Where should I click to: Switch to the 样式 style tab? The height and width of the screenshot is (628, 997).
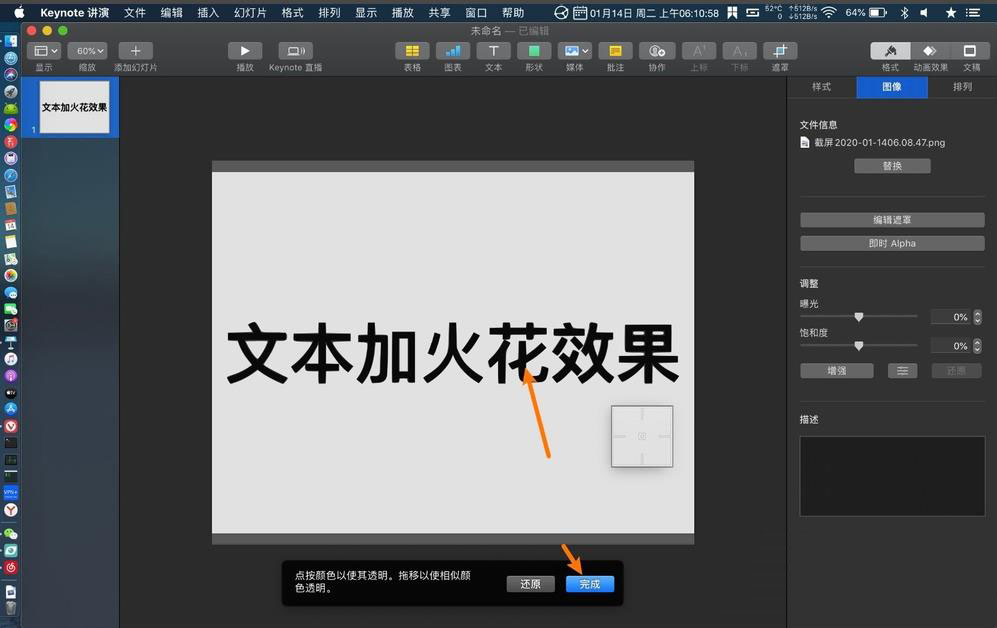(822, 87)
